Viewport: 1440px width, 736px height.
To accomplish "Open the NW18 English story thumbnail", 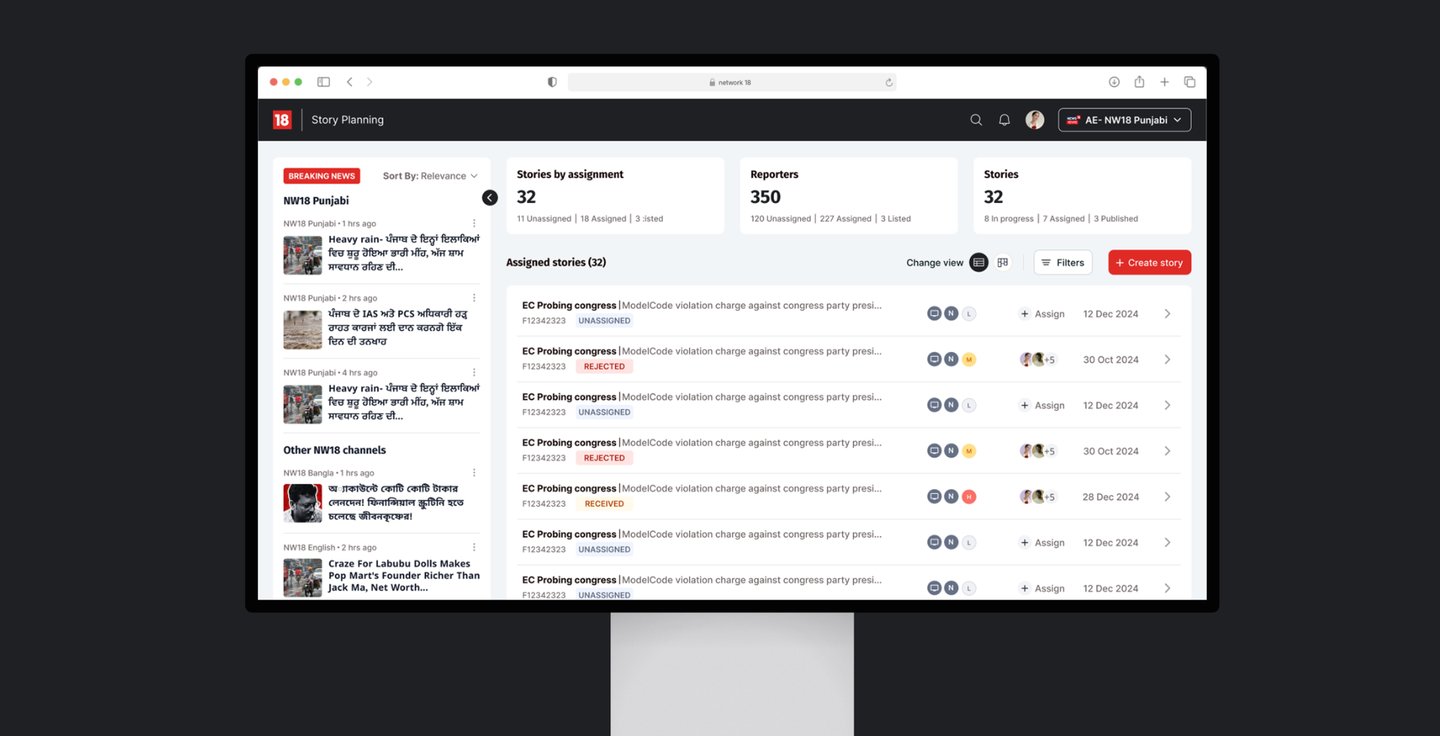I will (x=302, y=578).
